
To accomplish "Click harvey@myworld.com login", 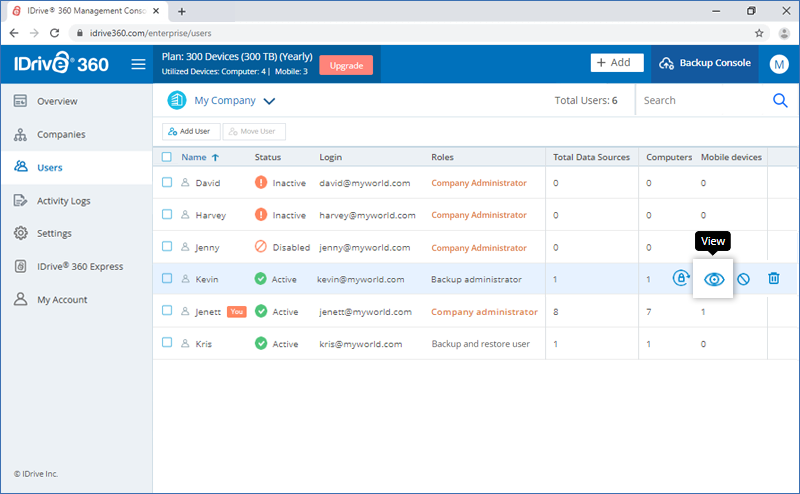I will pos(367,215).
